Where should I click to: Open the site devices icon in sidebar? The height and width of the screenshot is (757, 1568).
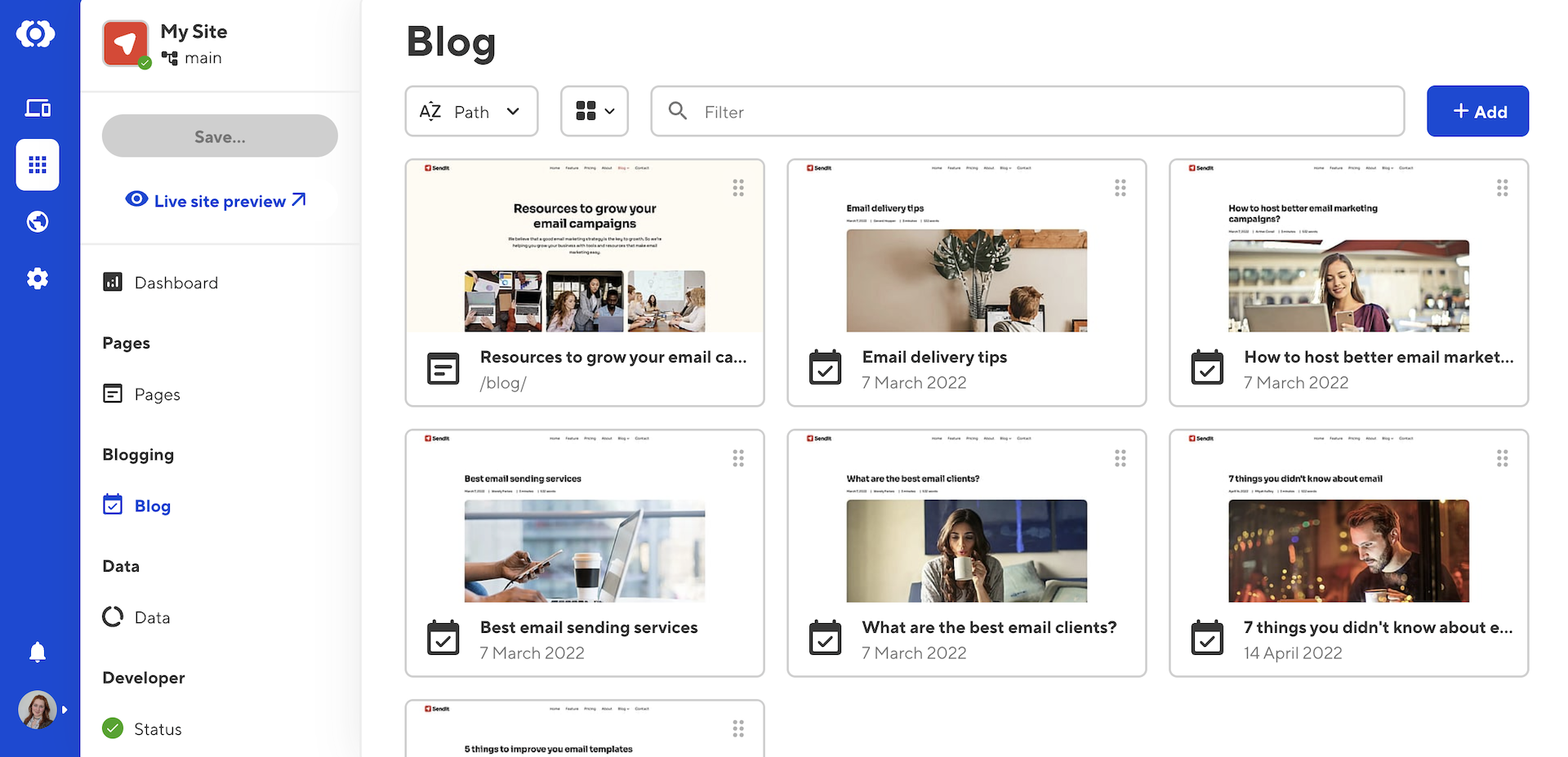[38, 108]
